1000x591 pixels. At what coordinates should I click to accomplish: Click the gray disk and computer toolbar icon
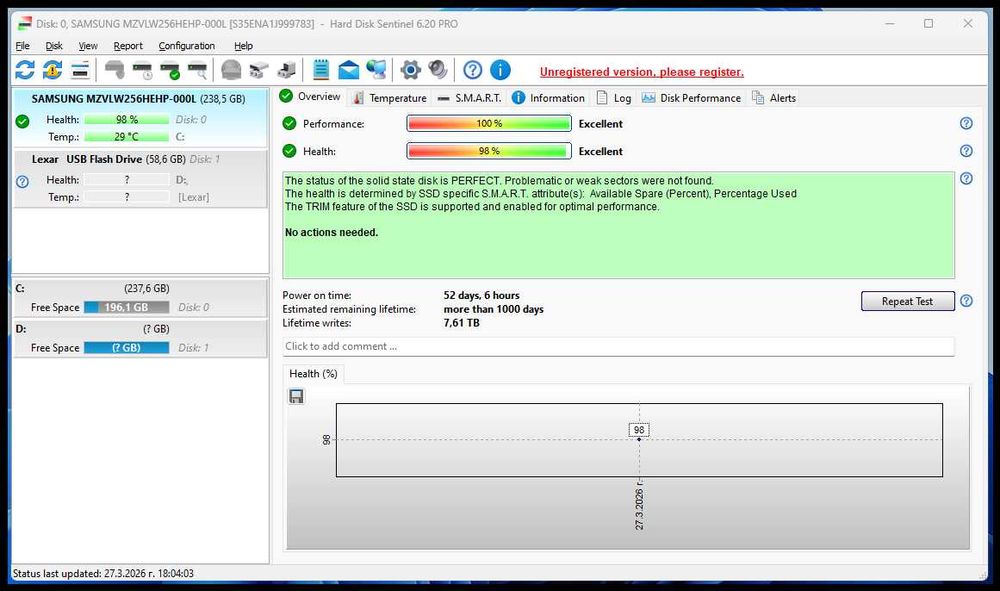(286, 70)
